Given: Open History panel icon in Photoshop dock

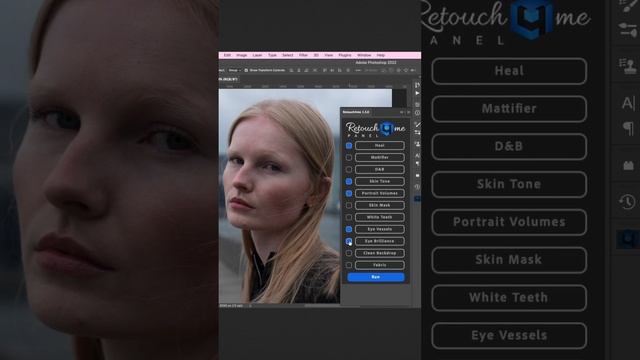Looking at the screenshot, I should click(x=417, y=187).
